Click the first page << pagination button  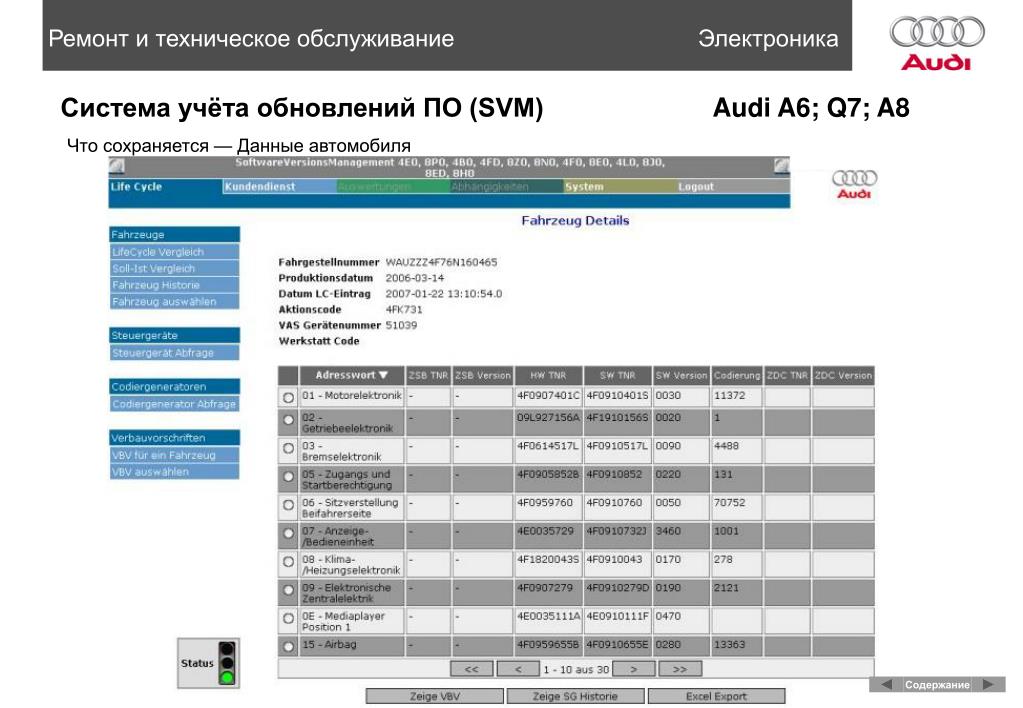[472, 669]
